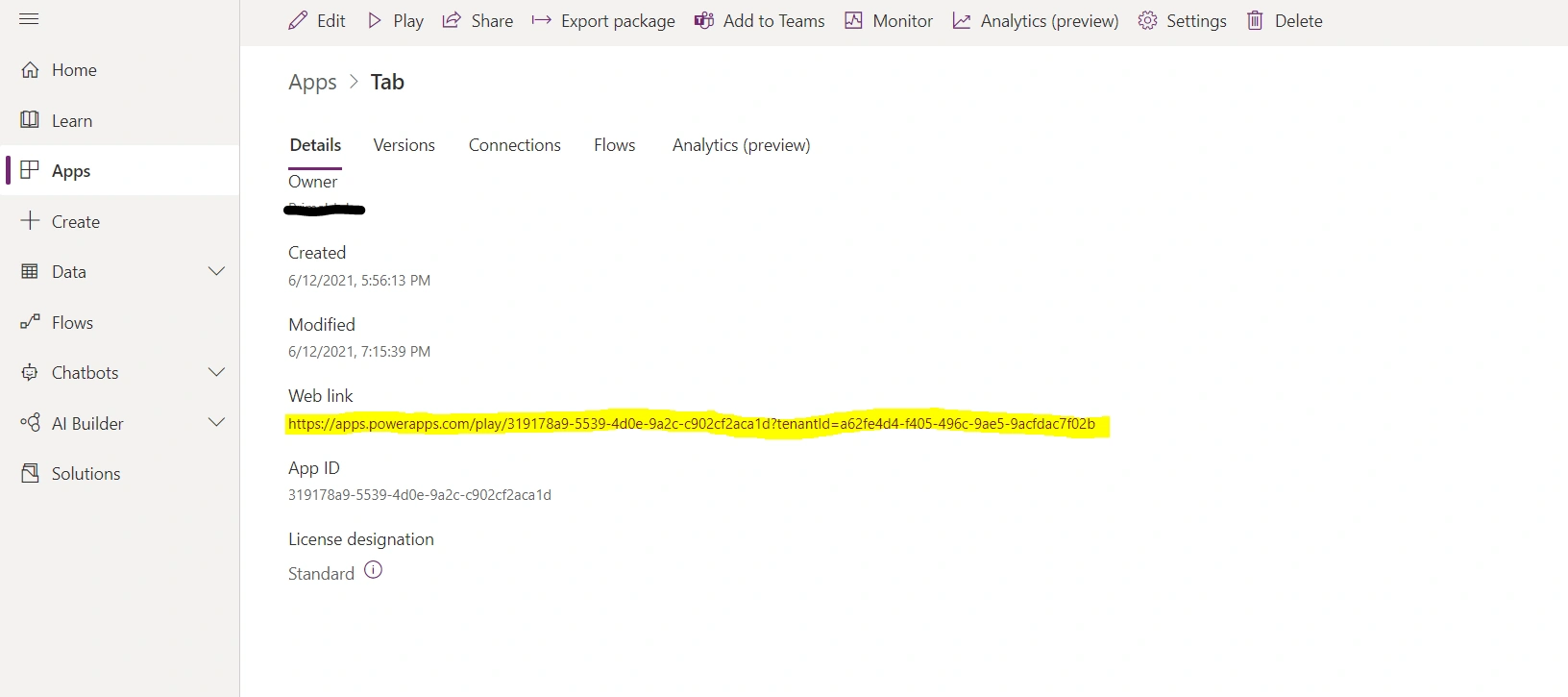Click the Teams logo icon
Viewport: 1568px width, 697px height.
[704, 20]
